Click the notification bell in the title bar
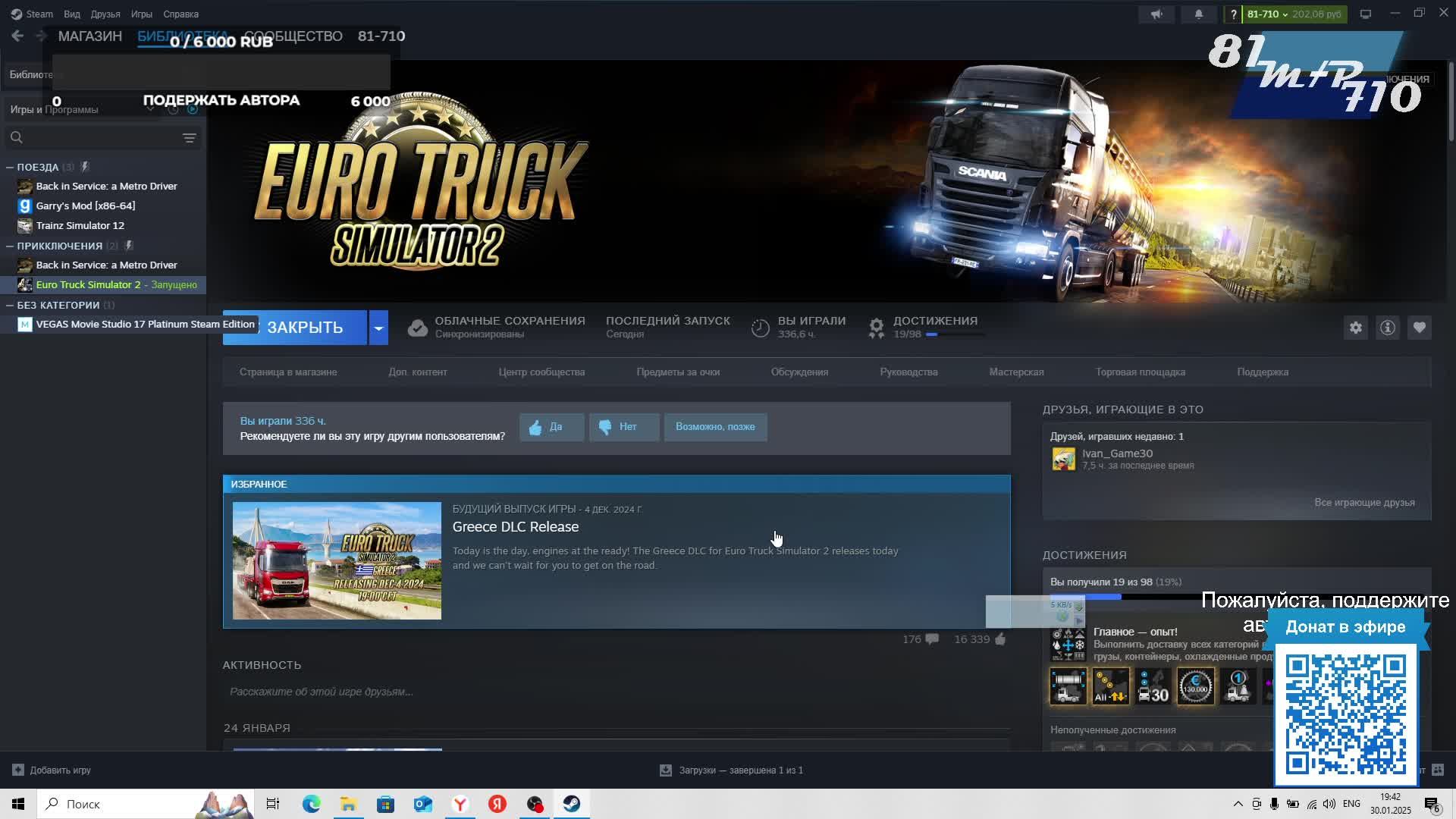 1199,14
